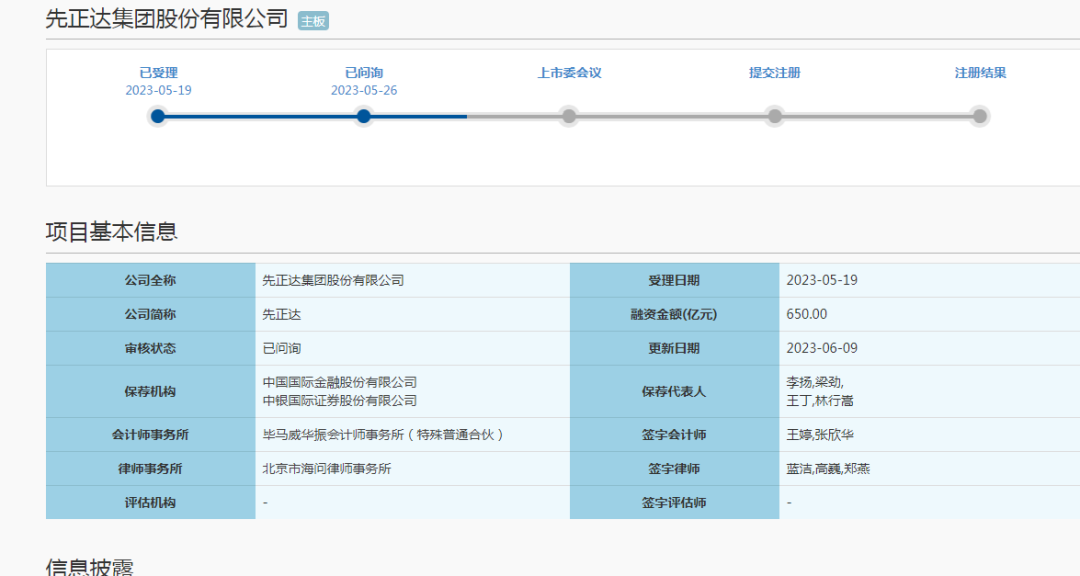The height and width of the screenshot is (576, 1080).
Task: Click the 已受理 stage label
Action: [158, 73]
